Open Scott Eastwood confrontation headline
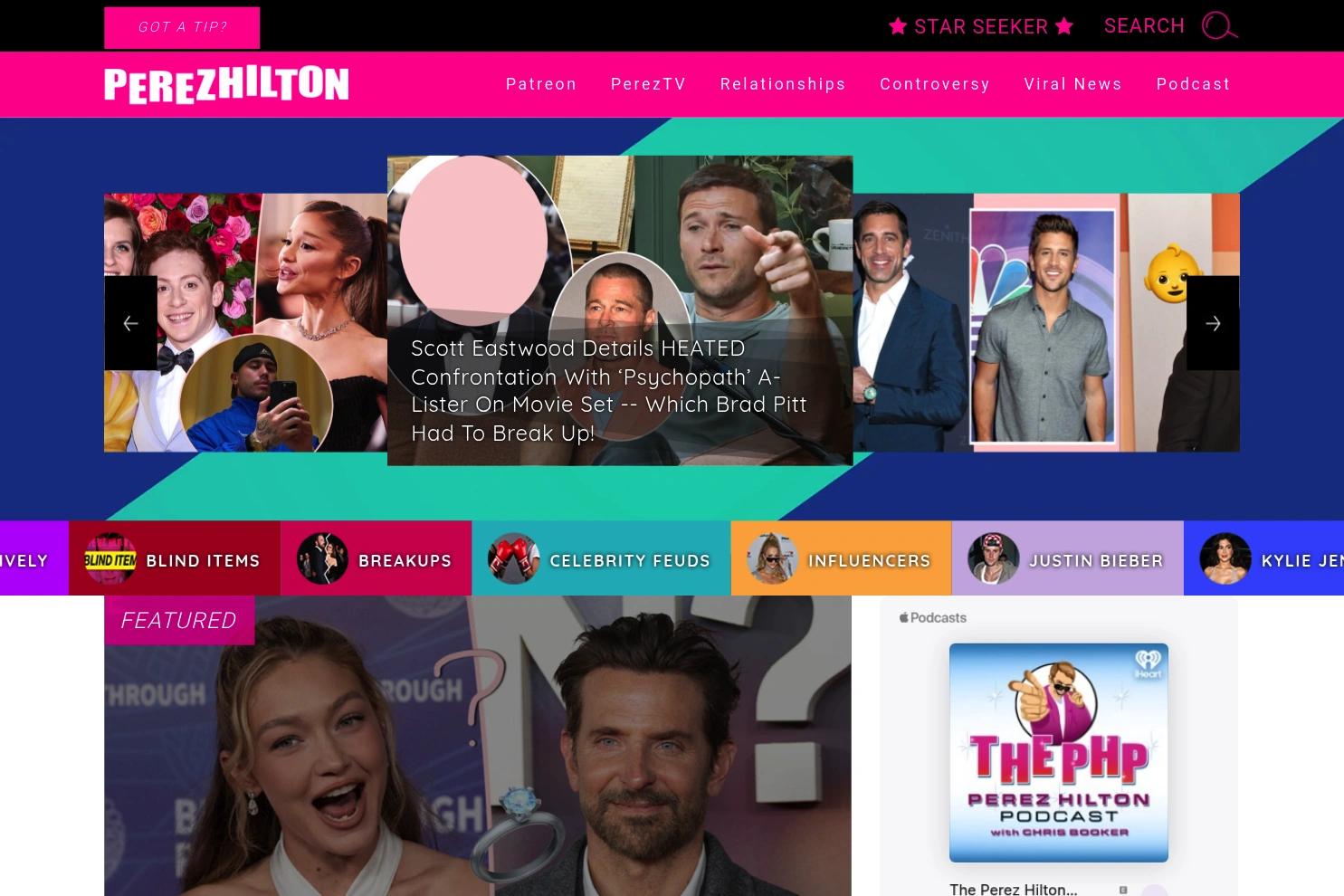 click(608, 390)
